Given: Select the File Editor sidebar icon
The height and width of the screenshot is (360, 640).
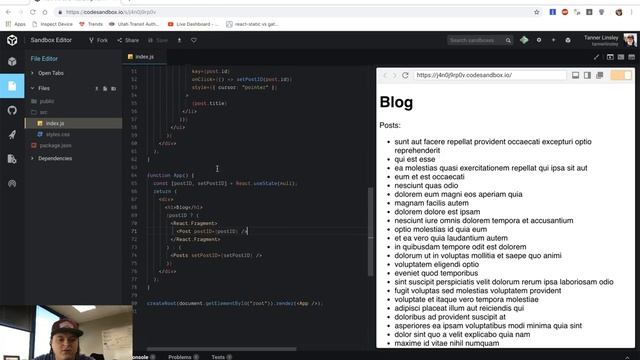Looking at the screenshot, I should click(12, 86).
